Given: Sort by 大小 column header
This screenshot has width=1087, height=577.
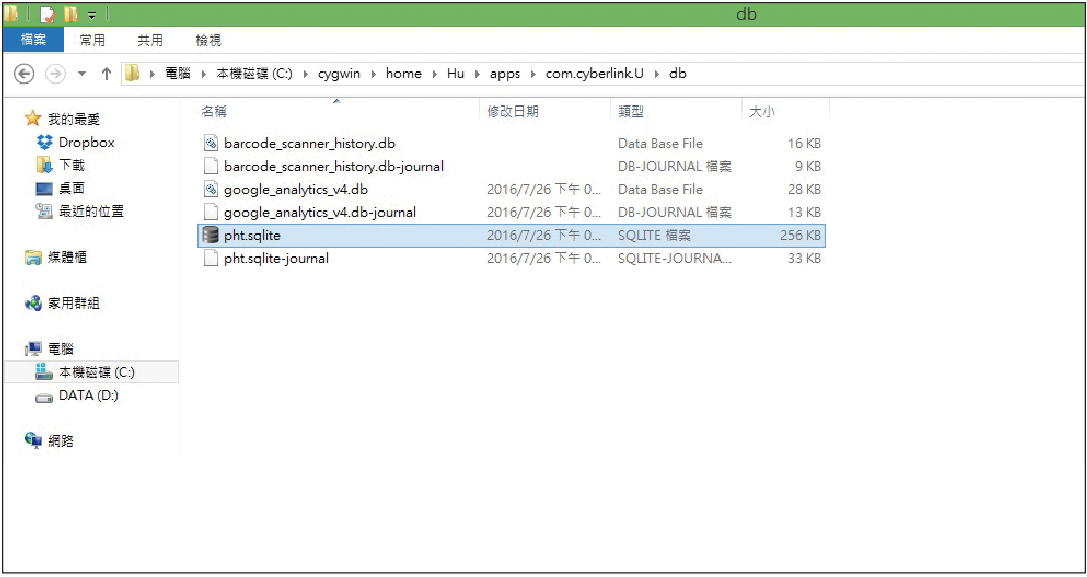Looking at the screenshot, I should (x=761, y=111).
